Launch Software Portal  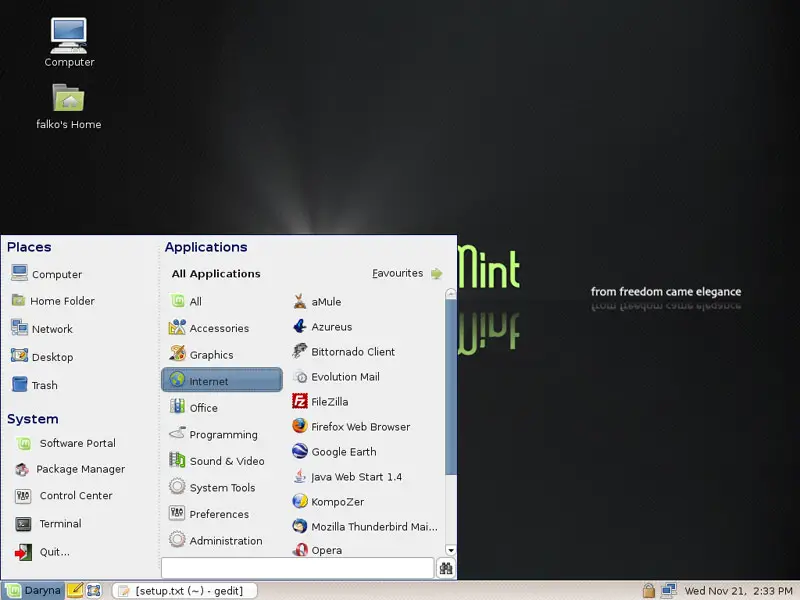(65, 443)
